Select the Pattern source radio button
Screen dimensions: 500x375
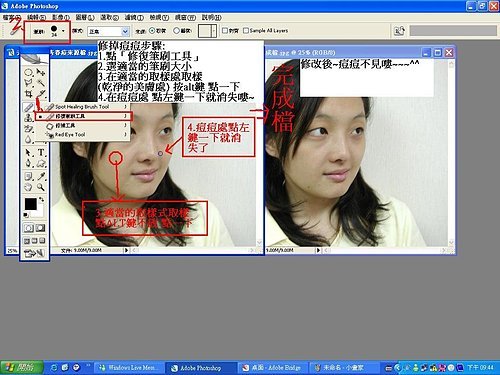pos(176,31)
